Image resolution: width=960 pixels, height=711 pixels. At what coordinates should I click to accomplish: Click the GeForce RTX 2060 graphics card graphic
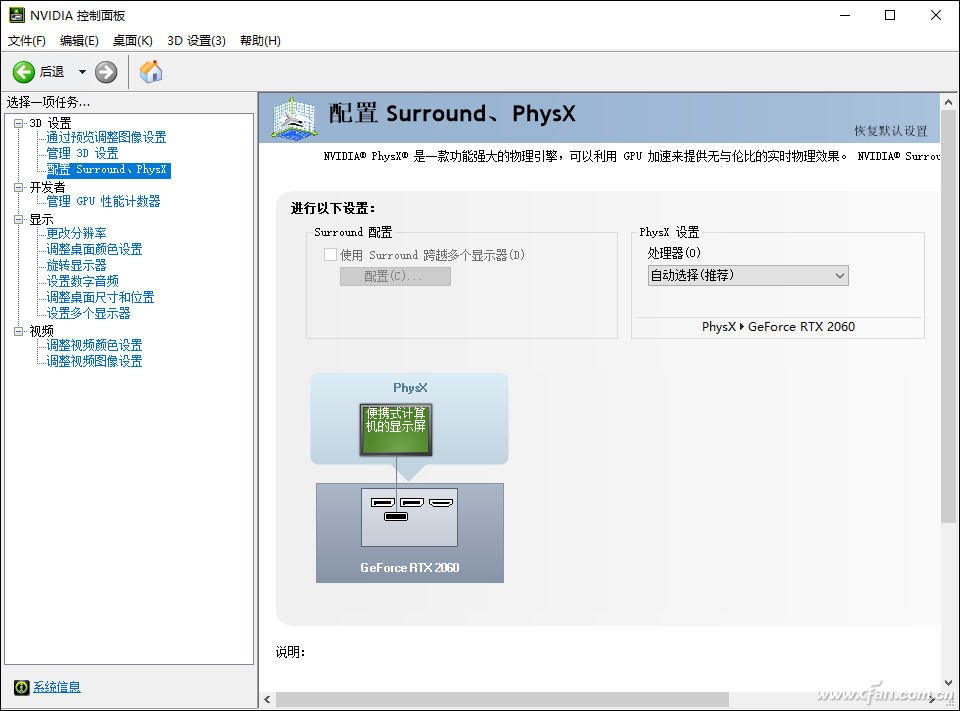(409, 516)
